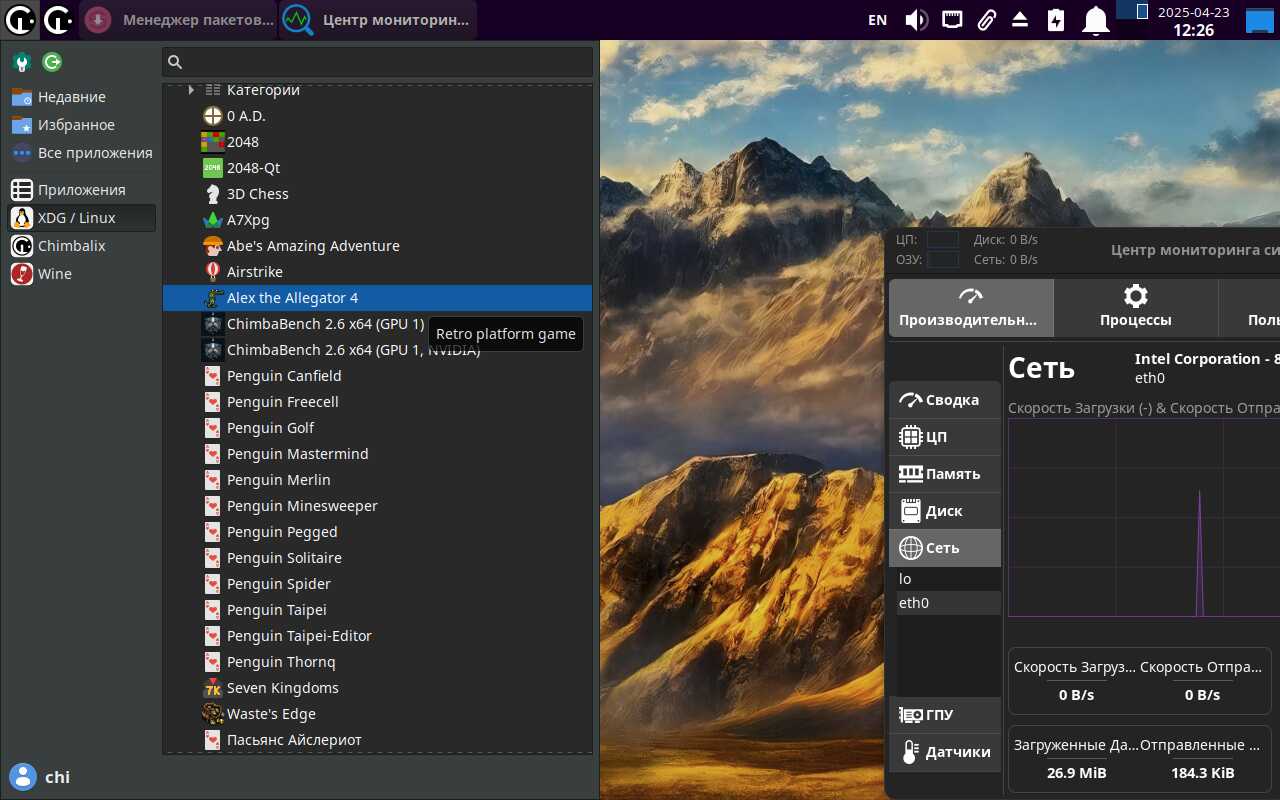This screenshot has height=800, width=1280.
Task: Open the wrench settings icon in the launcher
Action: (x=22, y=62)
